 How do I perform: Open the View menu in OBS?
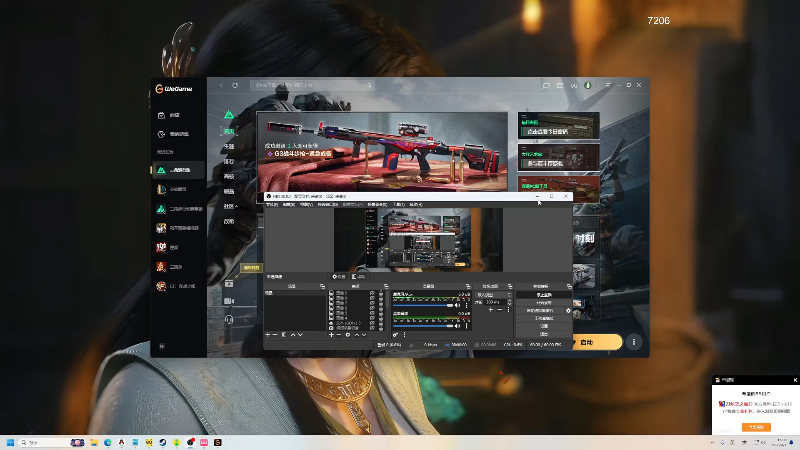click(x=307, y=205)
